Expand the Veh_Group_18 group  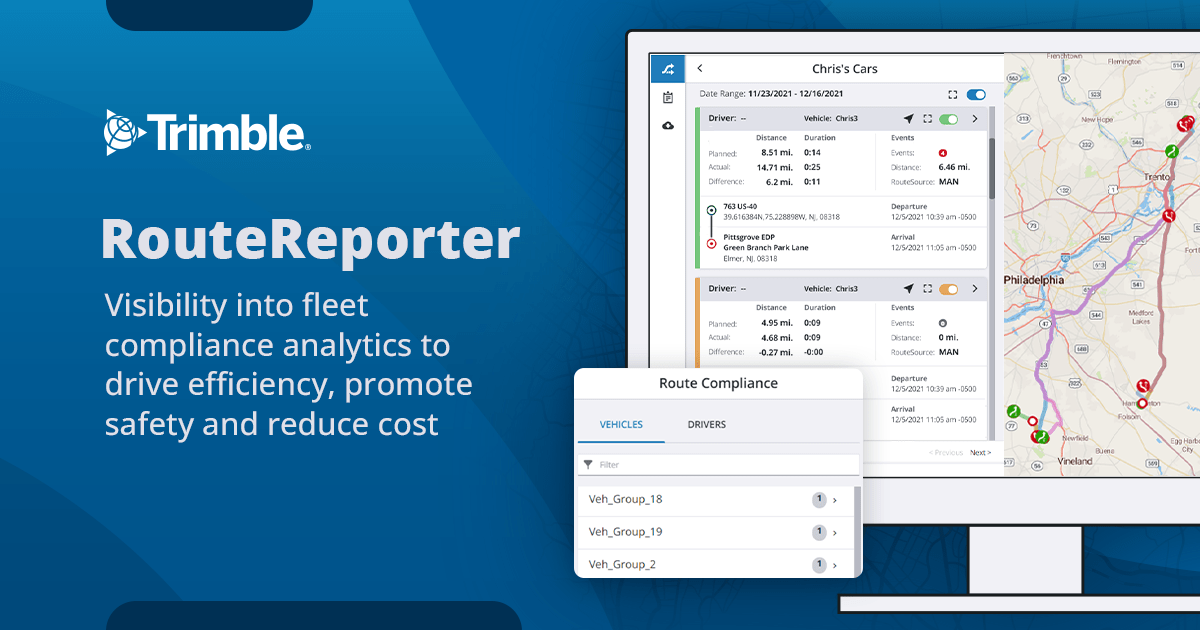tap(833, 500)
